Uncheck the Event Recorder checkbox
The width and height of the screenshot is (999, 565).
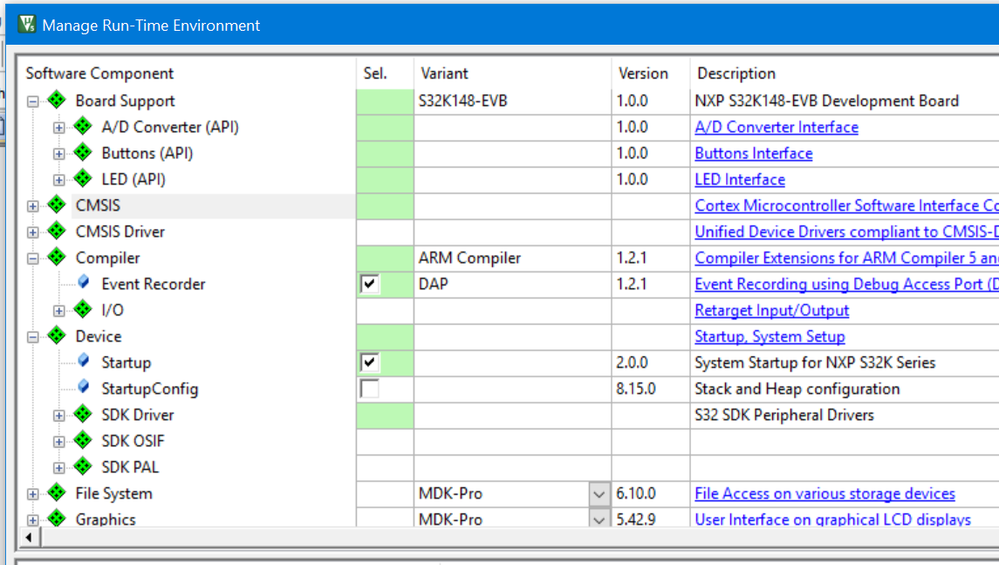point(370,284)
